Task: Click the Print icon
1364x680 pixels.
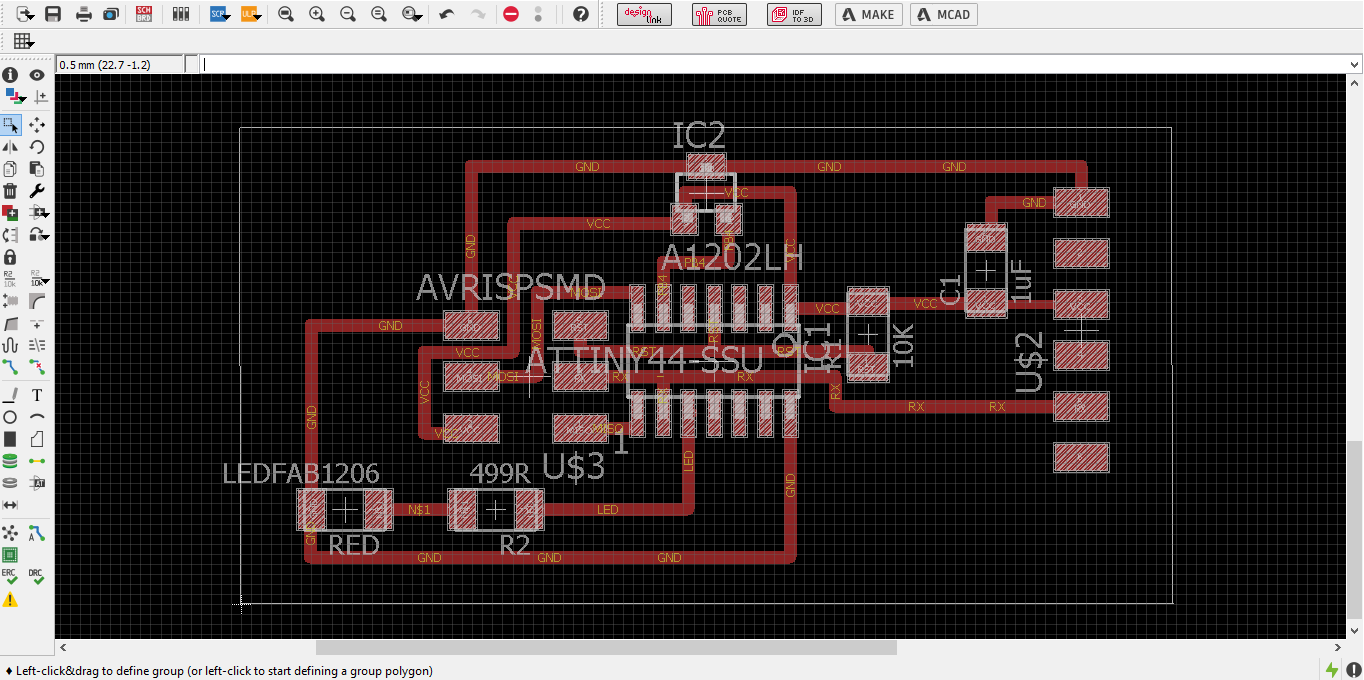Action: pos(84,14)
